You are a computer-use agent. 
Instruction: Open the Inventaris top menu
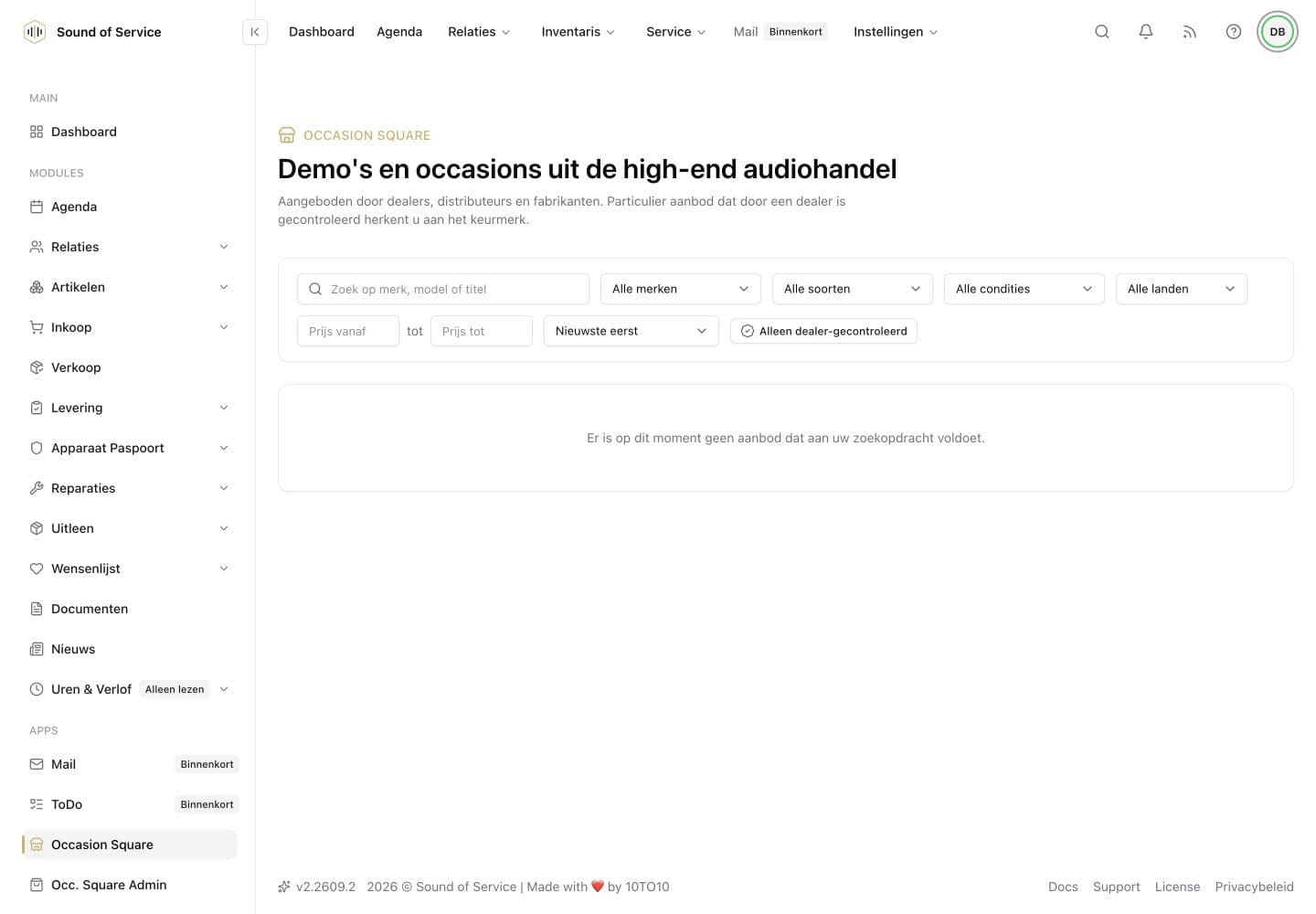point(578,32)
